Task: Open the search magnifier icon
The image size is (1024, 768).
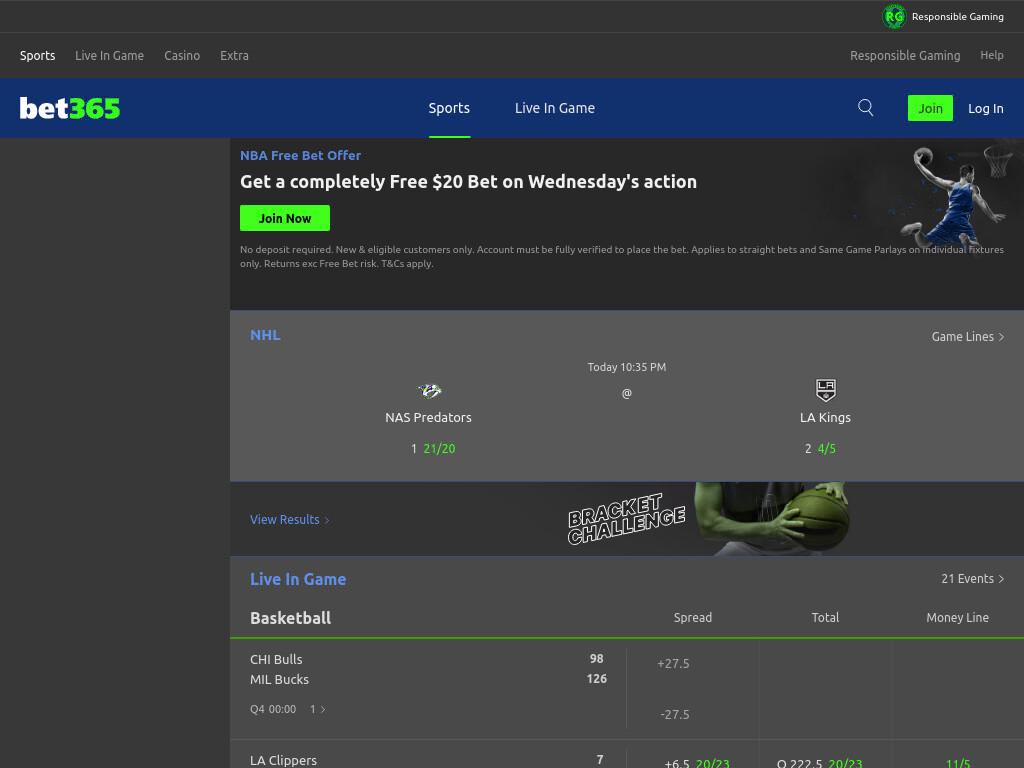Action: click(865, 108)
